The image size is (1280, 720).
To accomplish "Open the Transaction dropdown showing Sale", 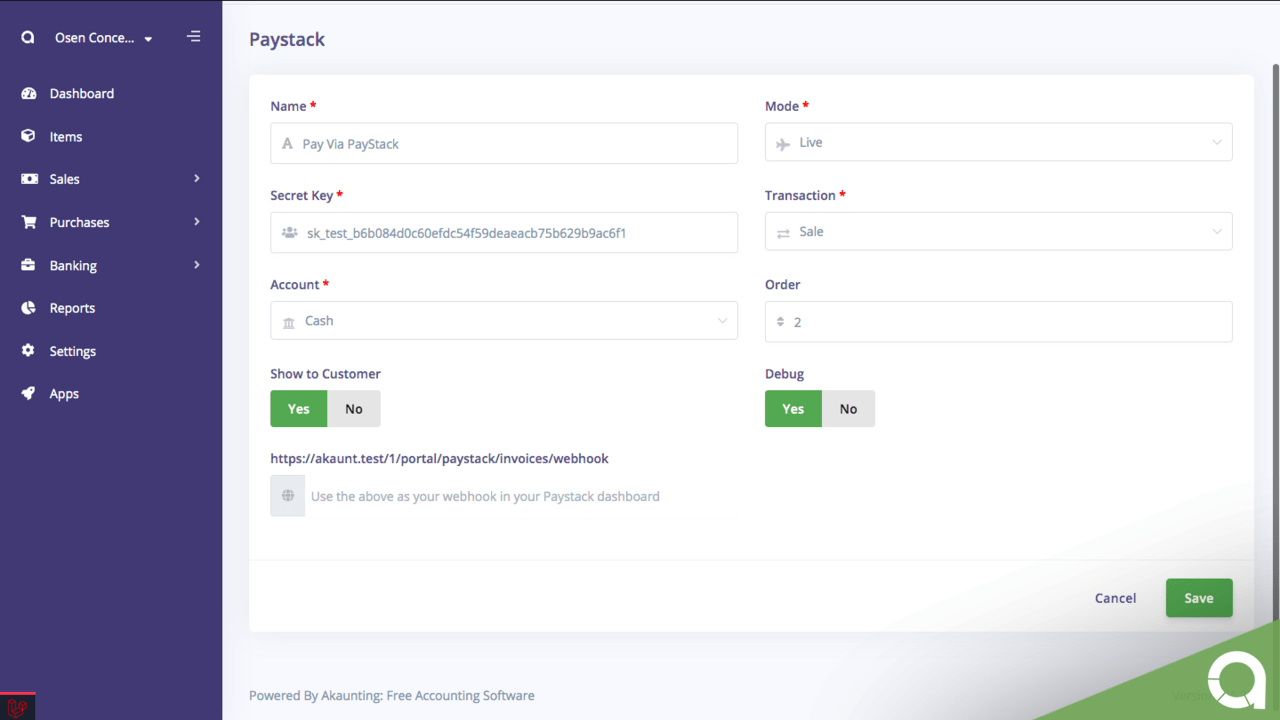I will (x=998, y=231).
